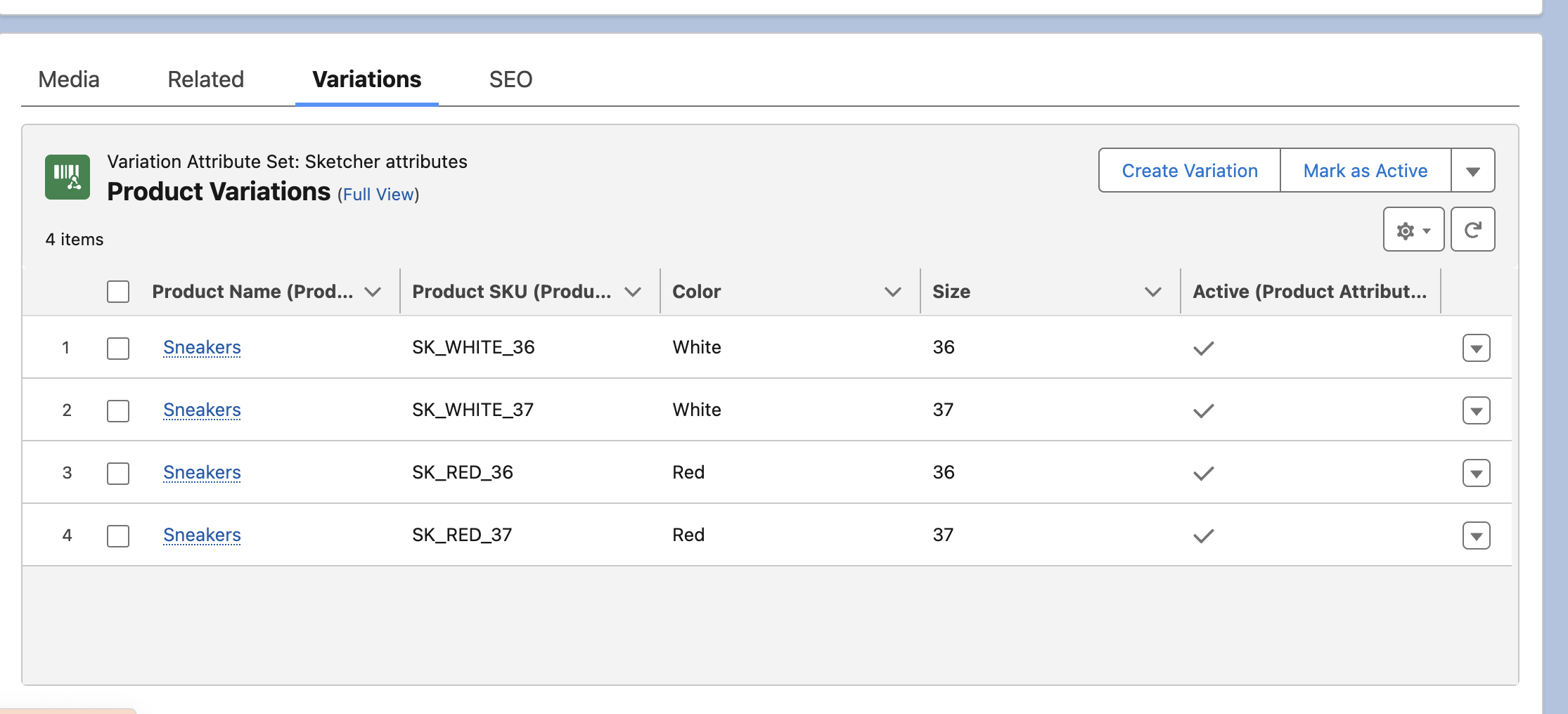The image size is (1568, 714).
Task: Switch to the Media tab
Action: (69, 79)
